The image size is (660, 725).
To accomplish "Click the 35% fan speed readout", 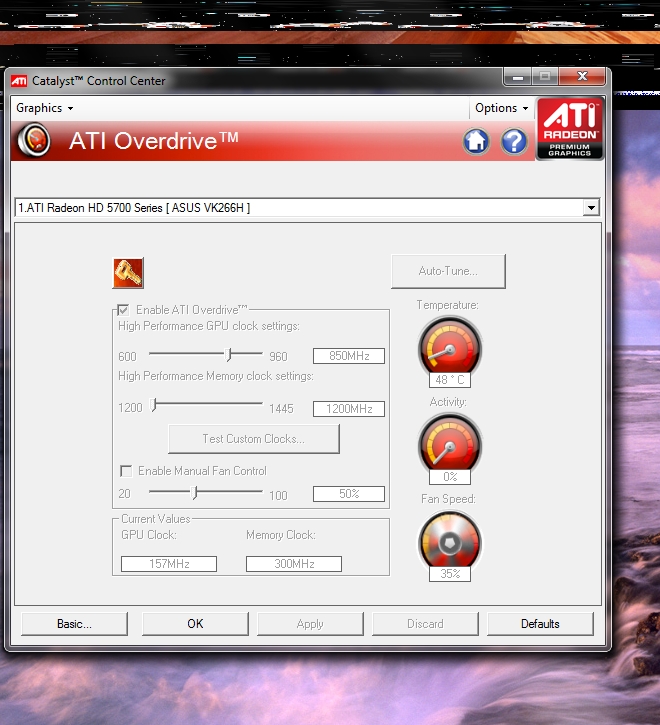I will coord(450,574).
